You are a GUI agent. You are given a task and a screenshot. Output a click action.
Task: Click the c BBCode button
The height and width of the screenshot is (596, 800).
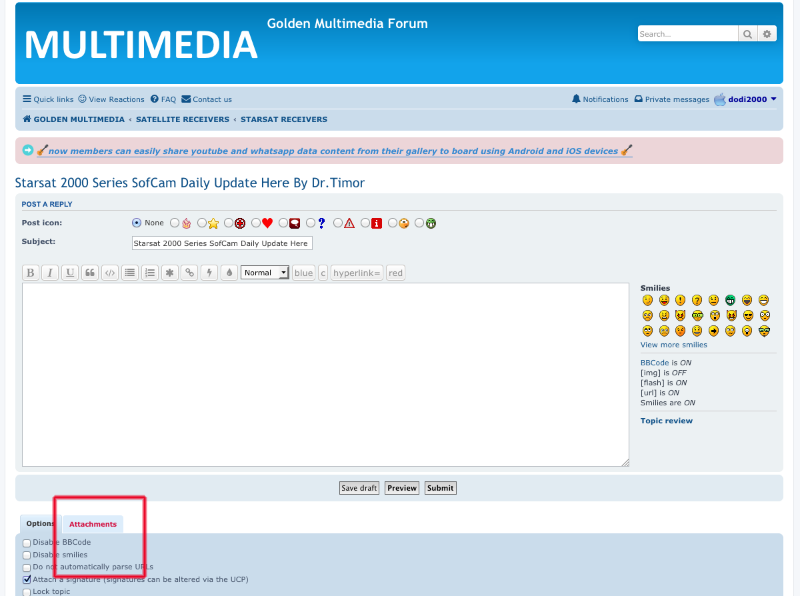click(323, 273)
